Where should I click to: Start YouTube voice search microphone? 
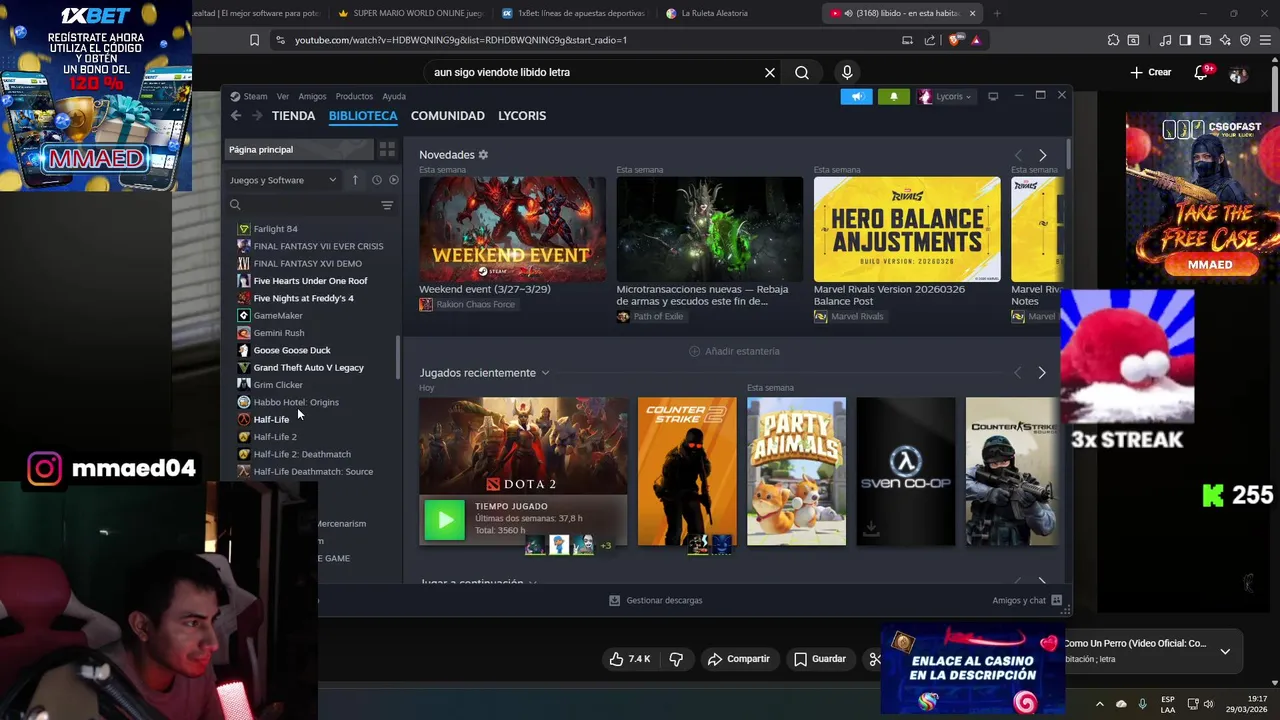(847, 72)
